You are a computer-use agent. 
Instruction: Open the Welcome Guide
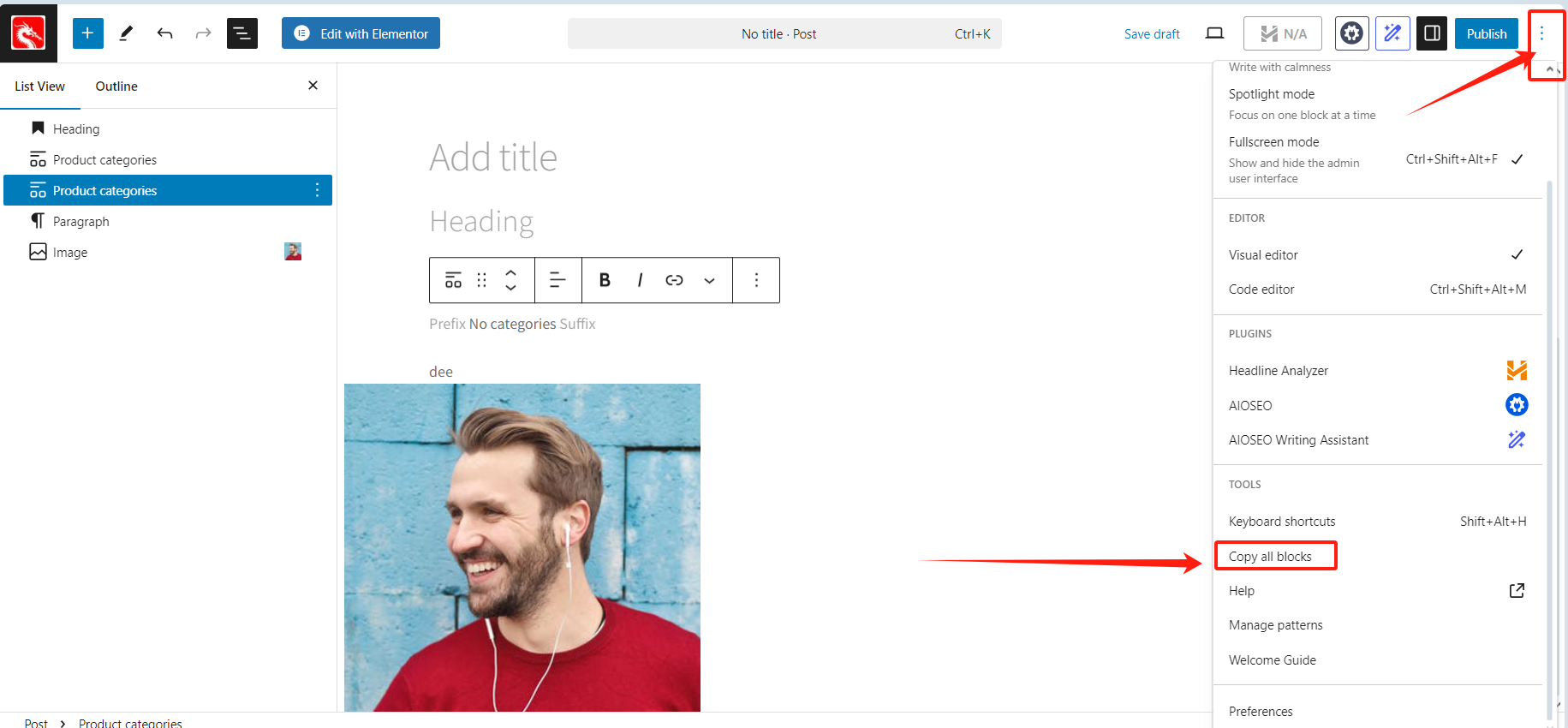pyautogui.click(x=1378, y=660)
